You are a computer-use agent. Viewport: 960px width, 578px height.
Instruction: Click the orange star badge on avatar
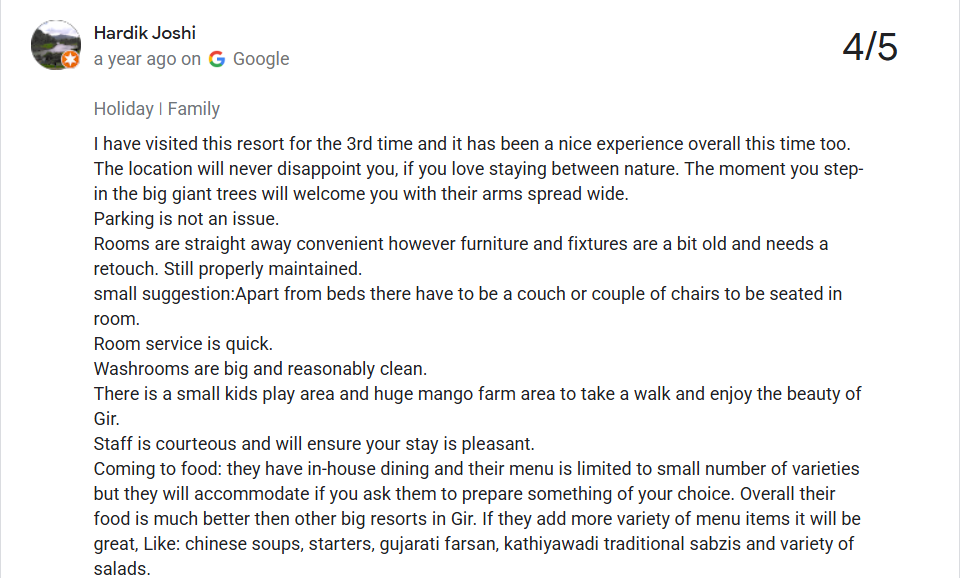click(71, 59)
